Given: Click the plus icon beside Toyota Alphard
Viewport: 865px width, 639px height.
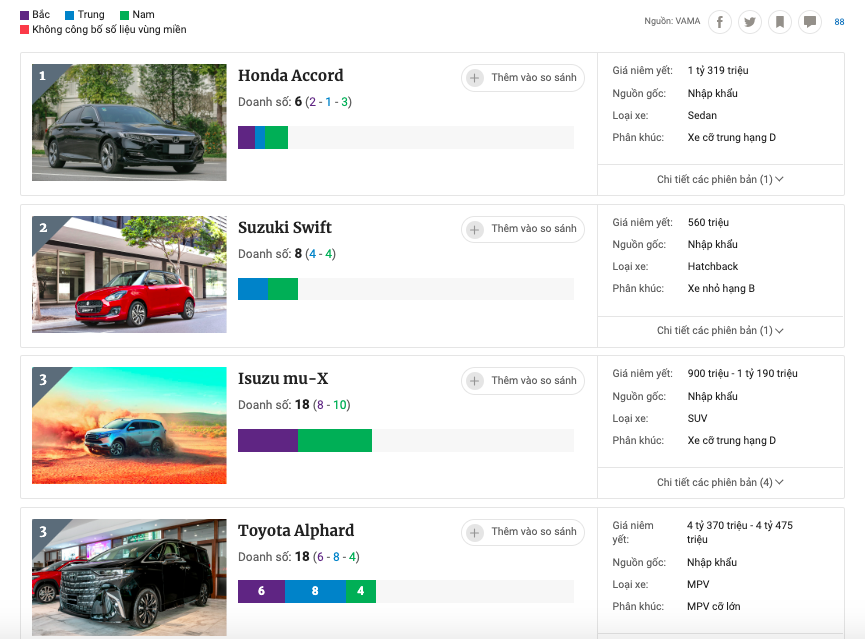Looking at the screenshot, I should tap(474, 532).
